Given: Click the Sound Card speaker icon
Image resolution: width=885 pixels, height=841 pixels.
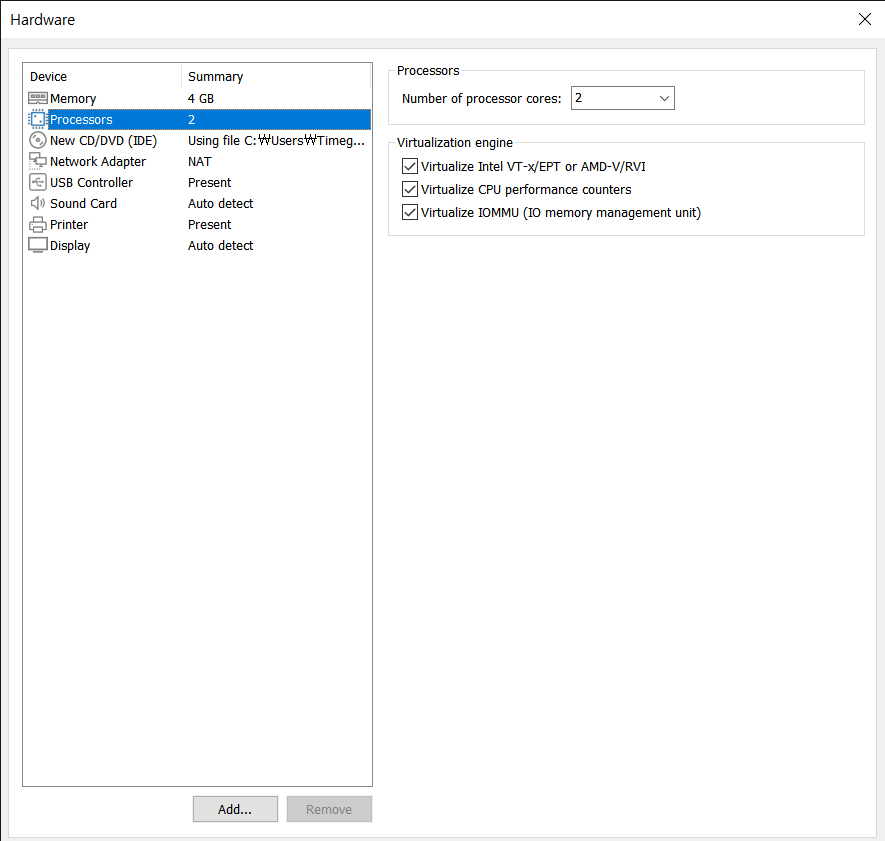Looking at the screenshot, I should click(38, 203).
